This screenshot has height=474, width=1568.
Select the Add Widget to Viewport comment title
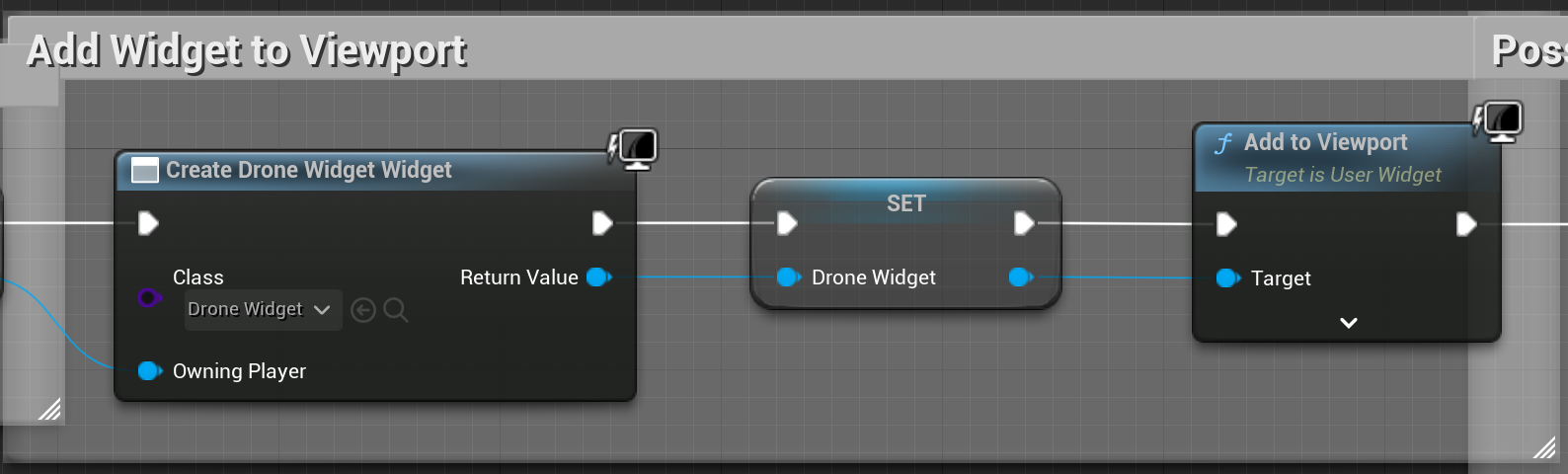[x=247, y=50]
